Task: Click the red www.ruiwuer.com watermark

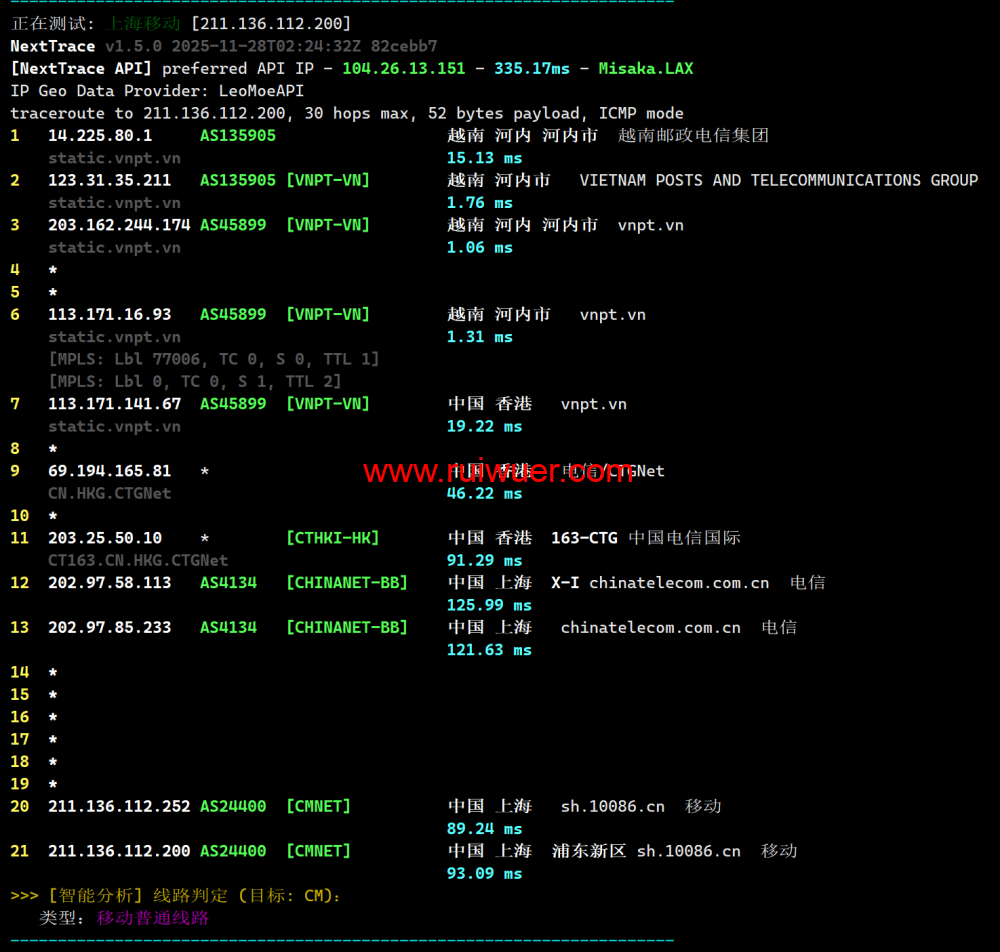Action: 497,472
